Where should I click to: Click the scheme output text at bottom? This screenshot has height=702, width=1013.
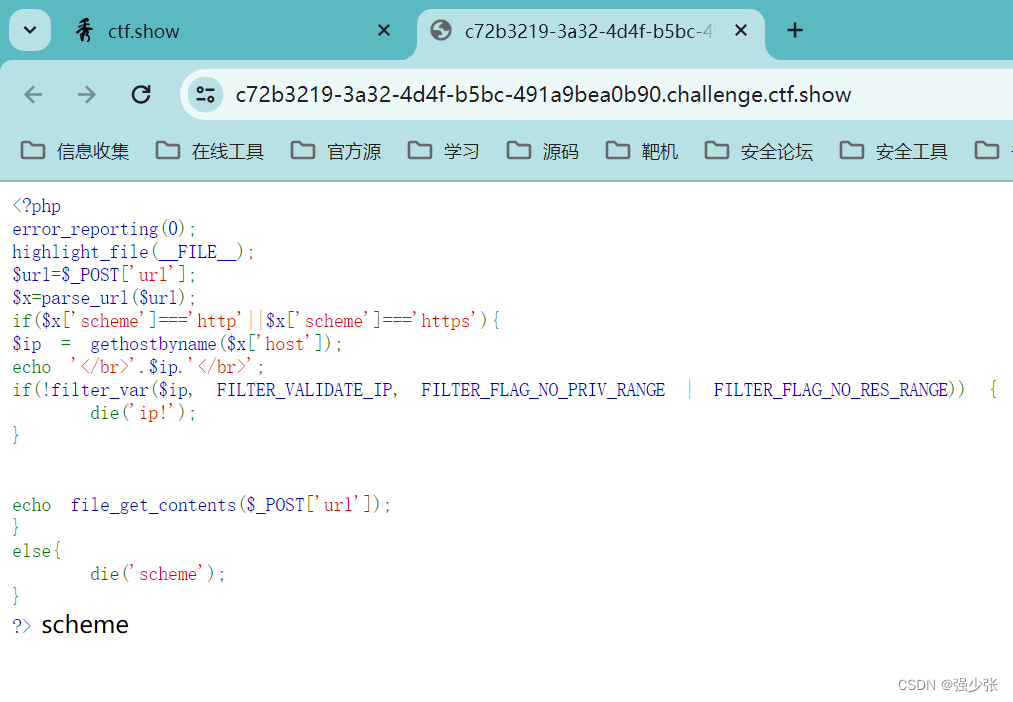coord(85,625)
